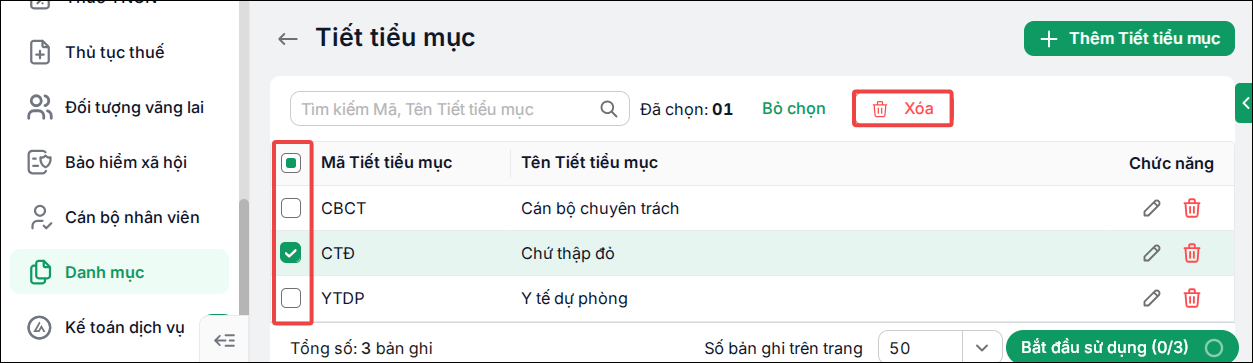Click the search magnifier icon

point(608,109)
